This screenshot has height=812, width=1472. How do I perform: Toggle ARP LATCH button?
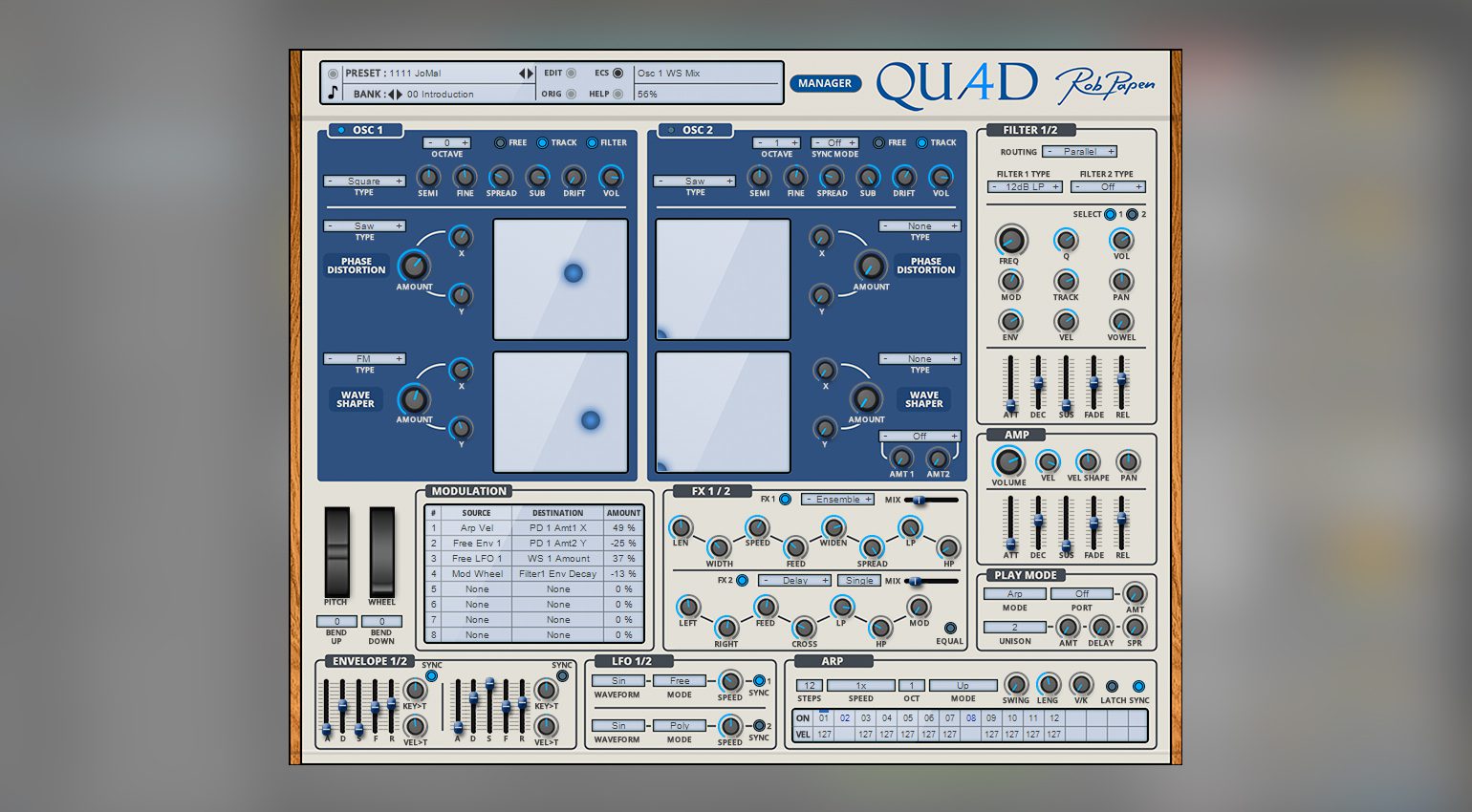pyautogui.click(x=1112, y=686)
